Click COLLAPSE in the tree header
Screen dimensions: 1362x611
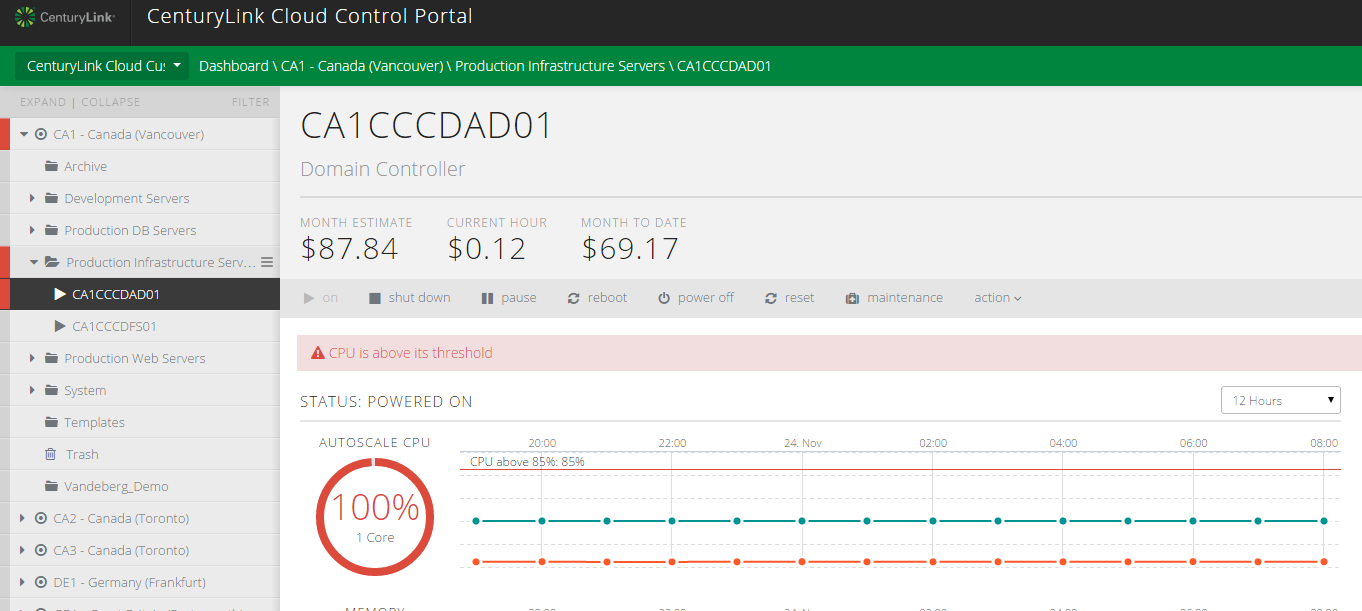pos(111,102)
